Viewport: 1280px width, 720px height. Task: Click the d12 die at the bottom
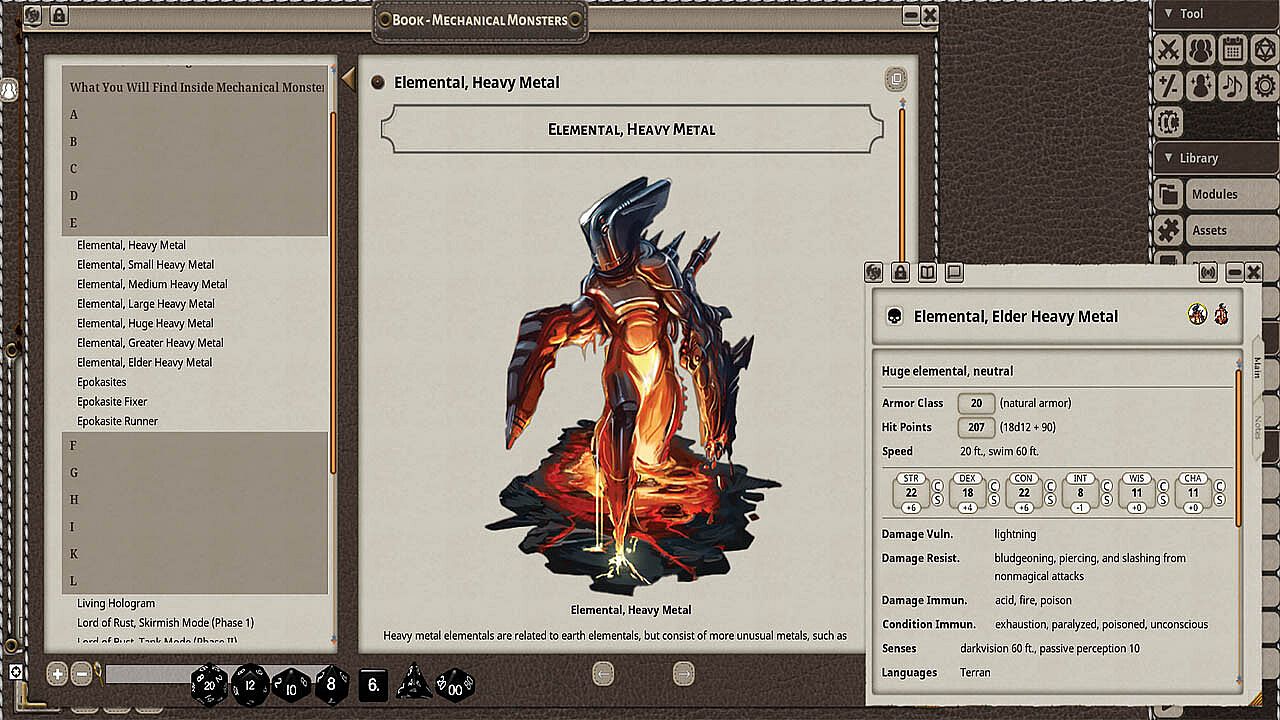click(x=250, y=685)
